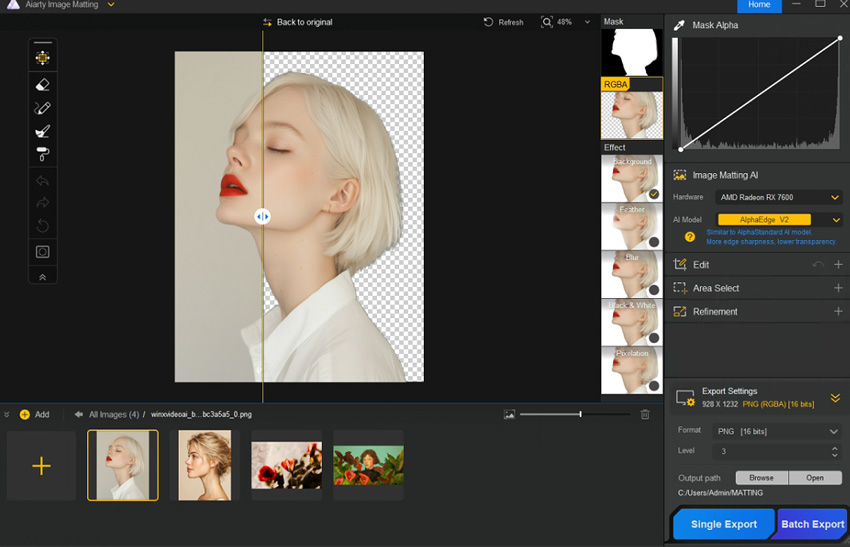Collapse Export Settings with double chevron
This screenshot has width=850, height=547.
click(835, 398)
